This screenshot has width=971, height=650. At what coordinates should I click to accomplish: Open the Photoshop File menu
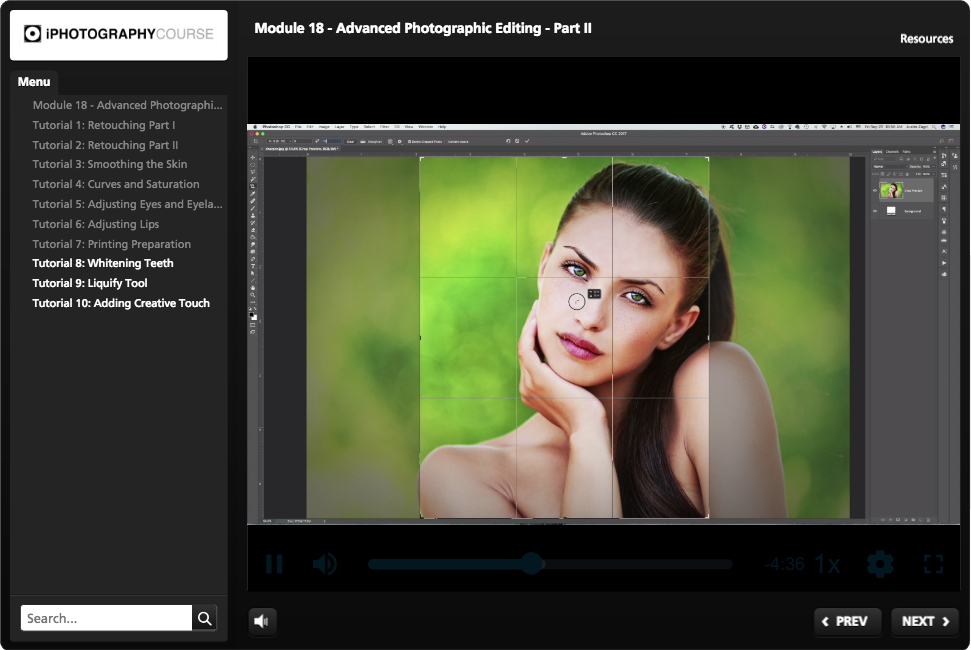tap(298, 127)
